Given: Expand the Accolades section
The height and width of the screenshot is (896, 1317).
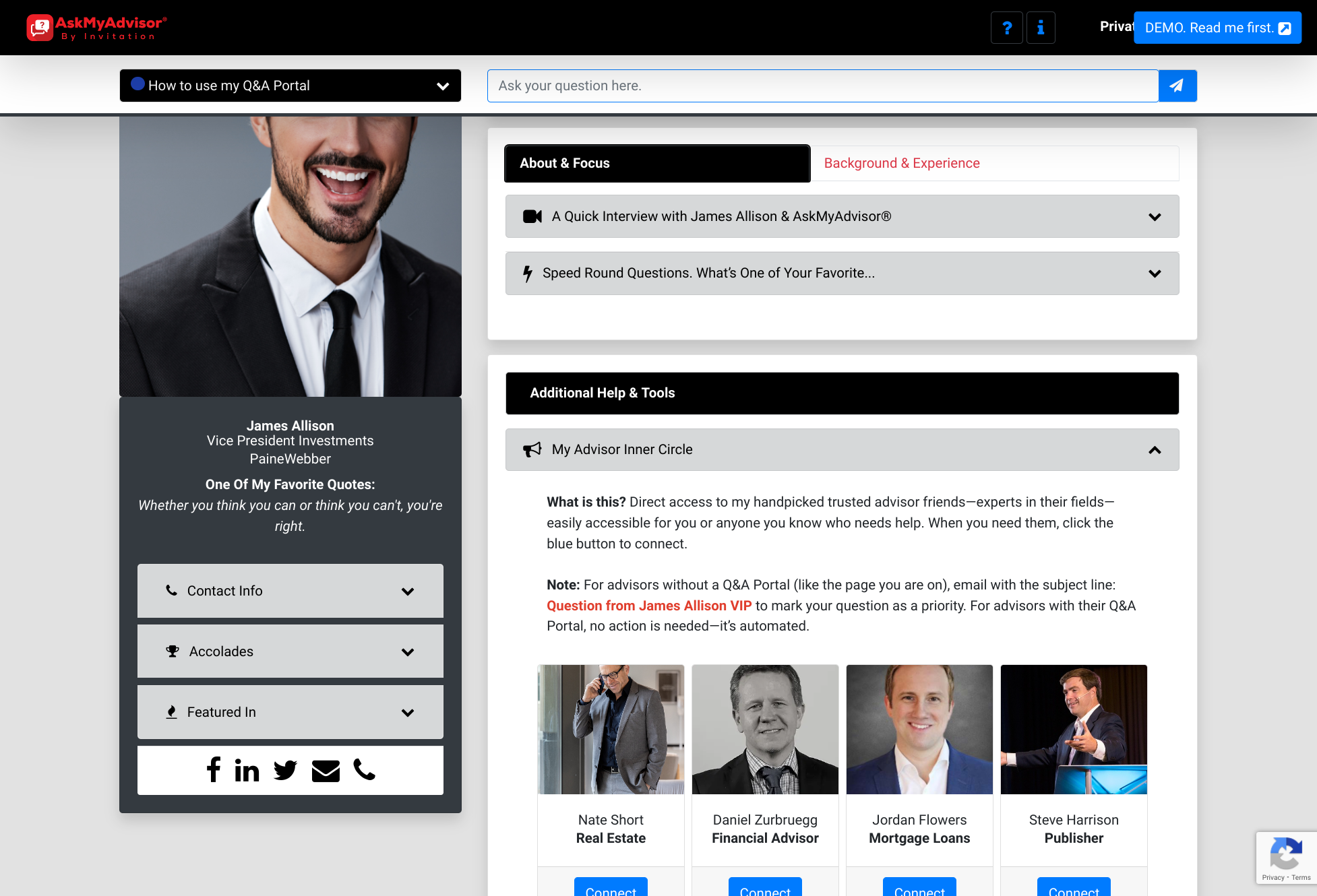Looking at the screenshot, I should click(290, 651).
